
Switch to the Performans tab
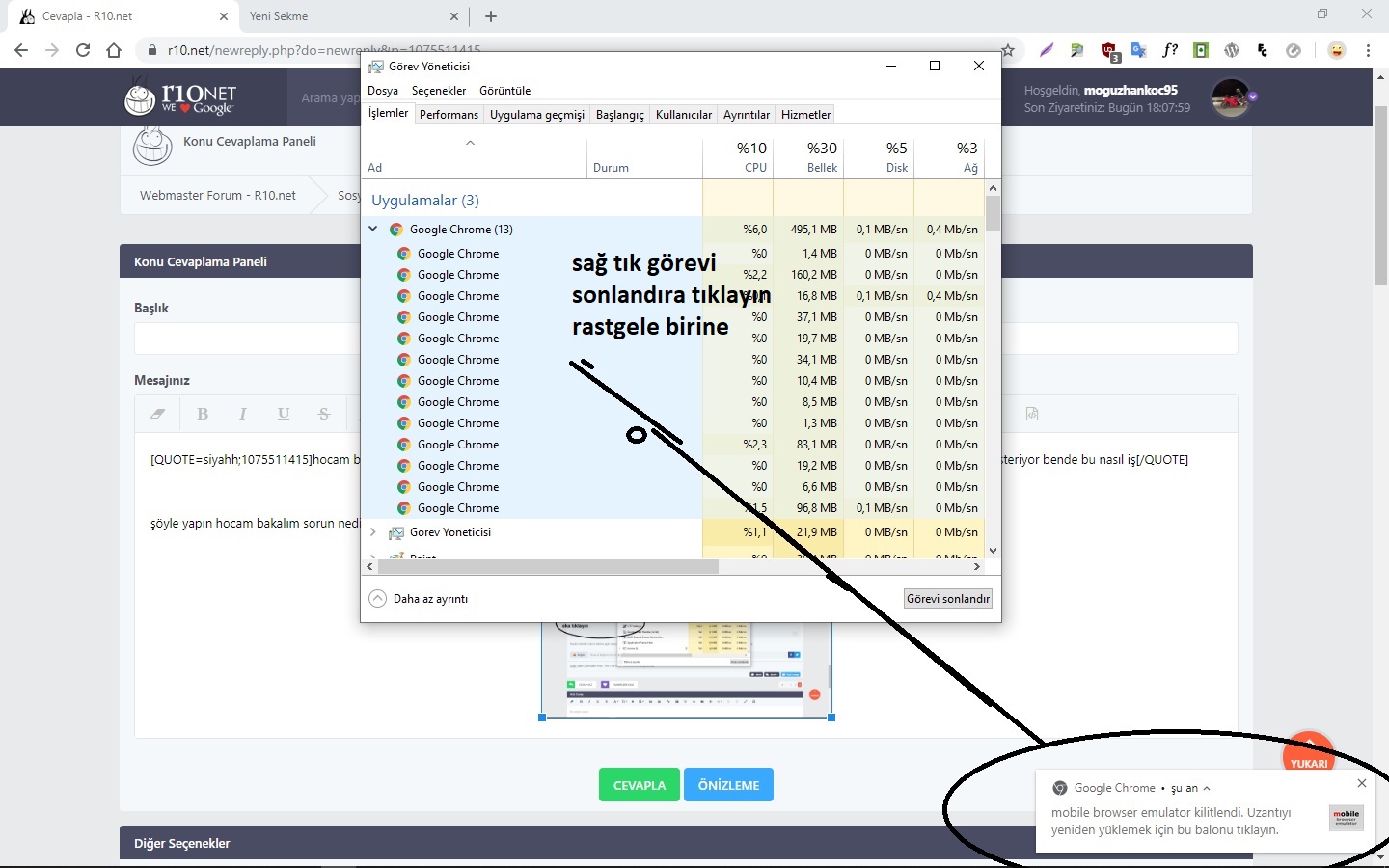(449, 115)
